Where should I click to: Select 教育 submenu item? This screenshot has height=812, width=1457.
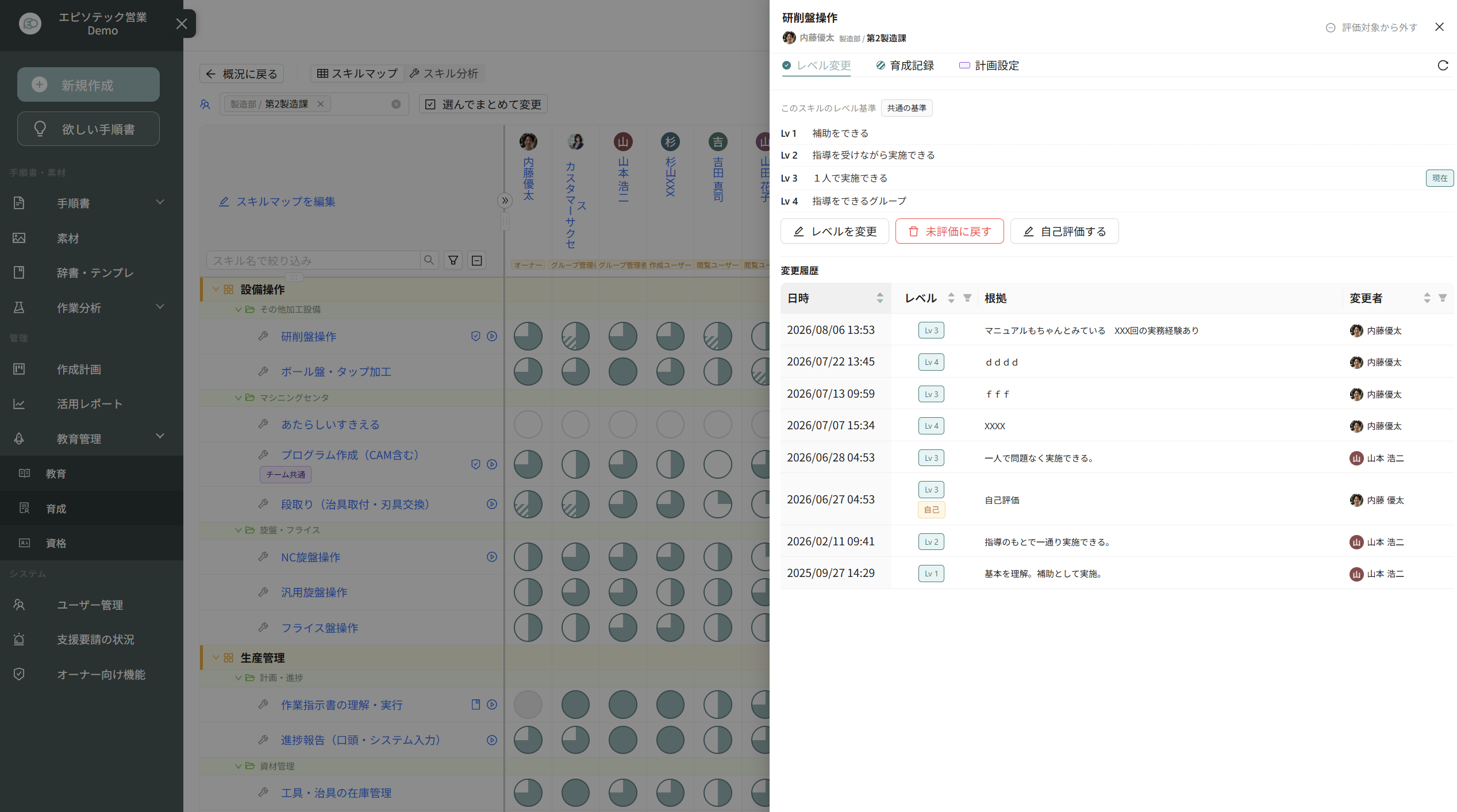(x=91, y=474)
